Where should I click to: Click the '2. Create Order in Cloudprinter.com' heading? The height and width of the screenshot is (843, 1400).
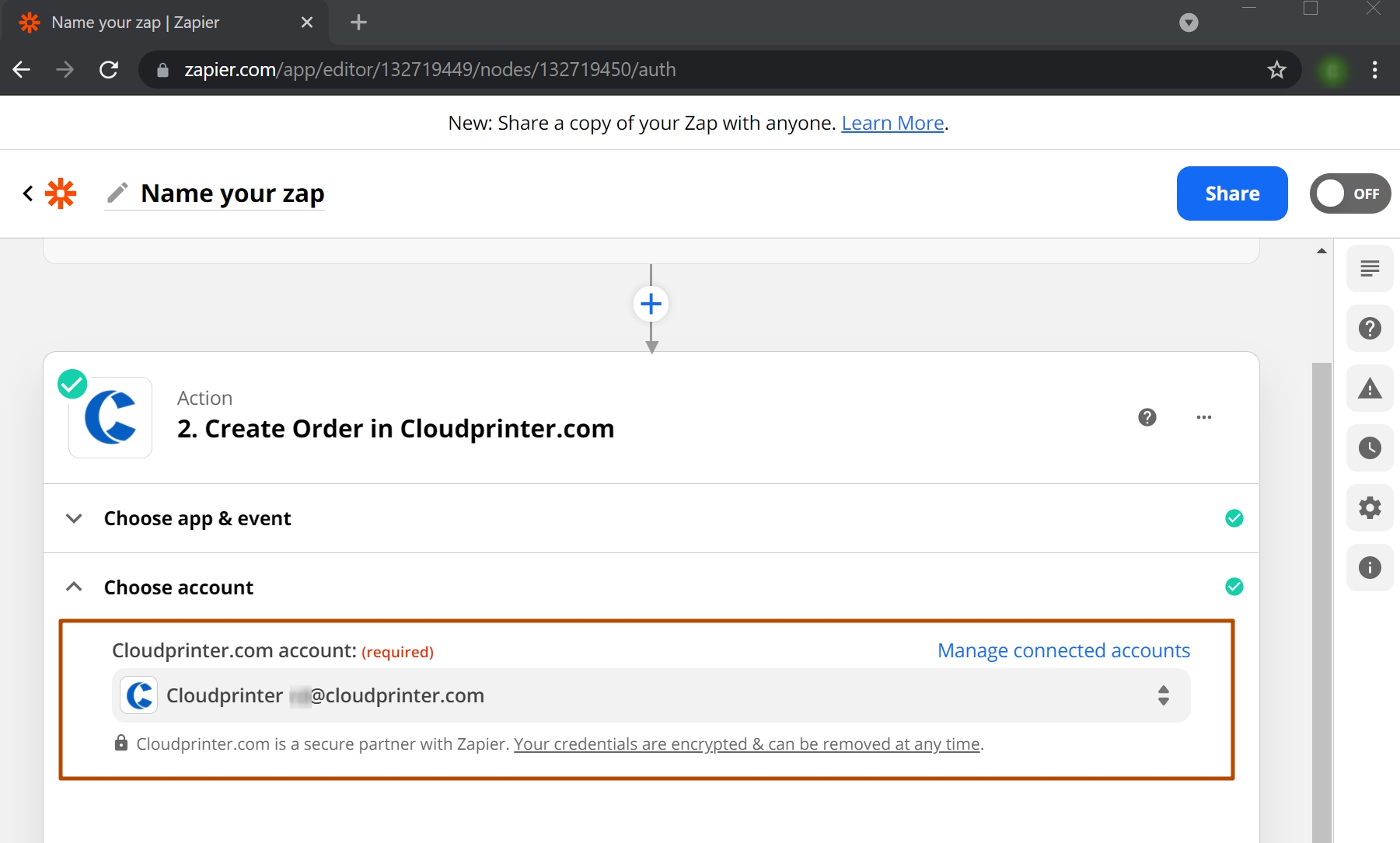click(x=396, y=429)
